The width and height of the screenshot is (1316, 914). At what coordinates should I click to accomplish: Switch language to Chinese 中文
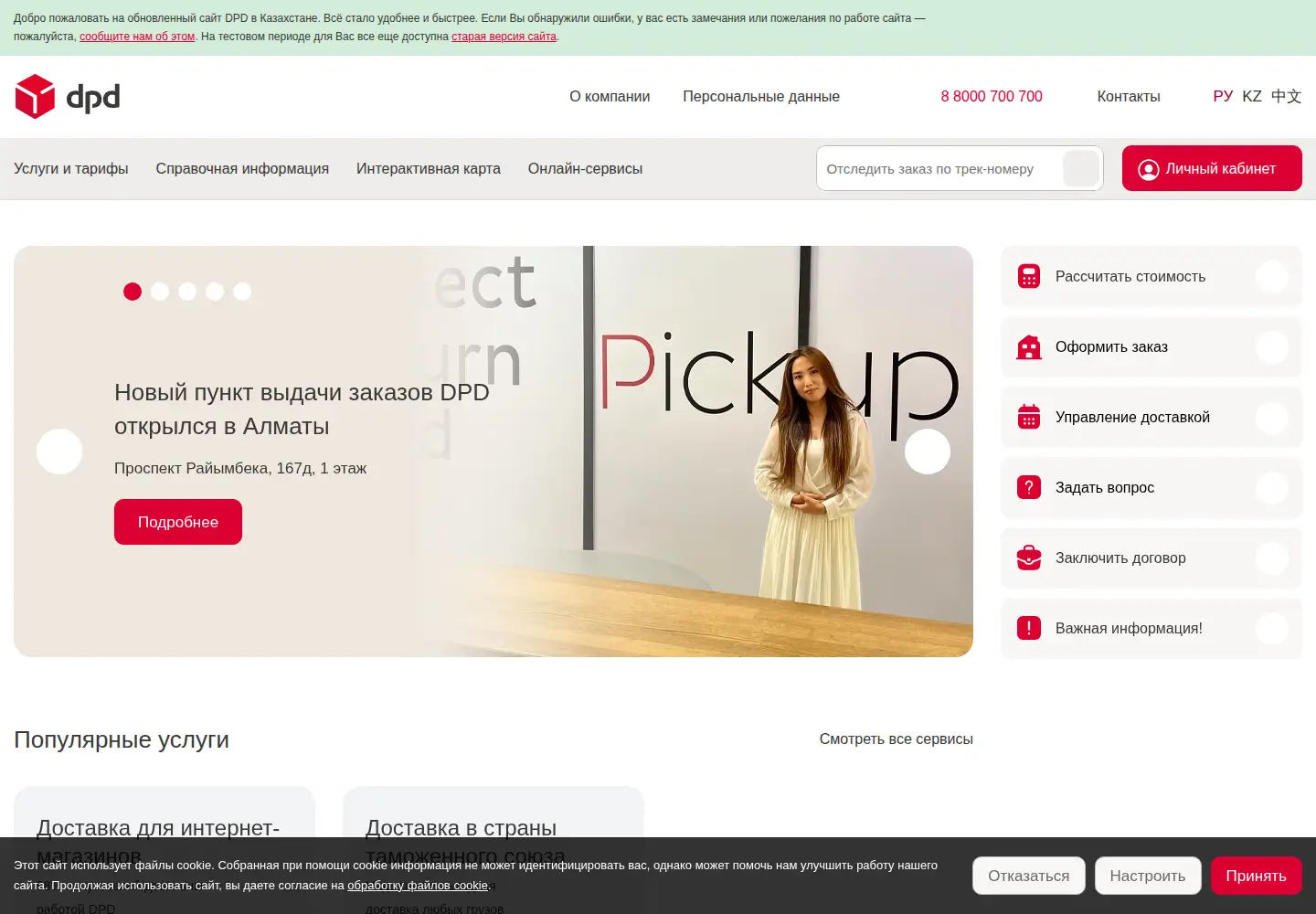1286,97
